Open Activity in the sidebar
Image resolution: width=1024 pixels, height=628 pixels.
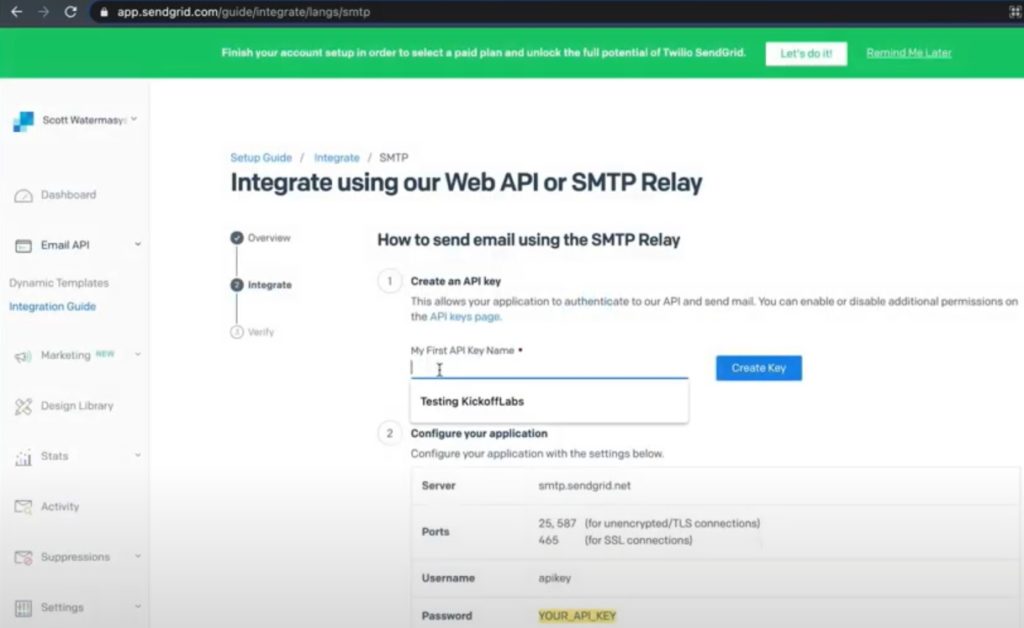click(x=60, y=507)
